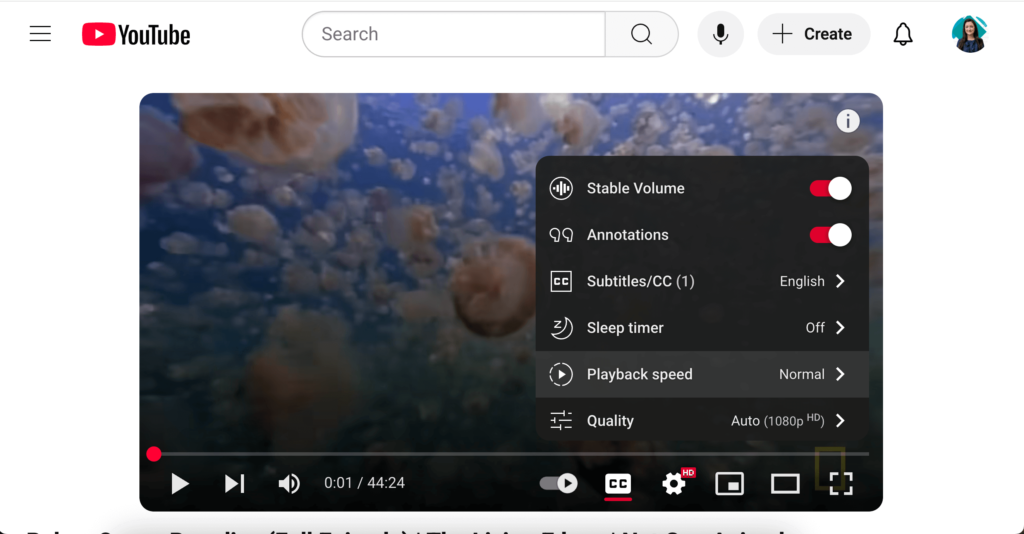Open the Quality menu item

[x=702, y=420]
